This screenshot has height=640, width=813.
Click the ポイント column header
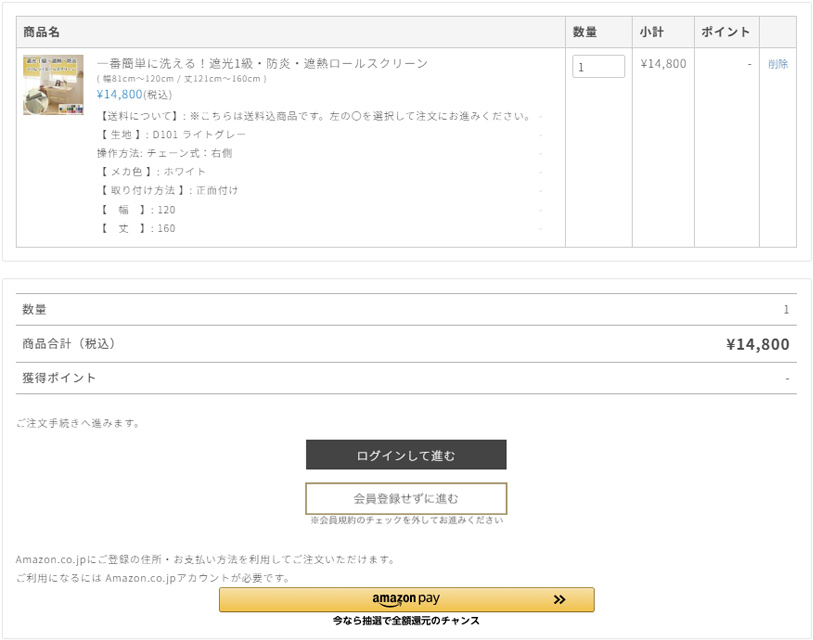coord(725,32)
